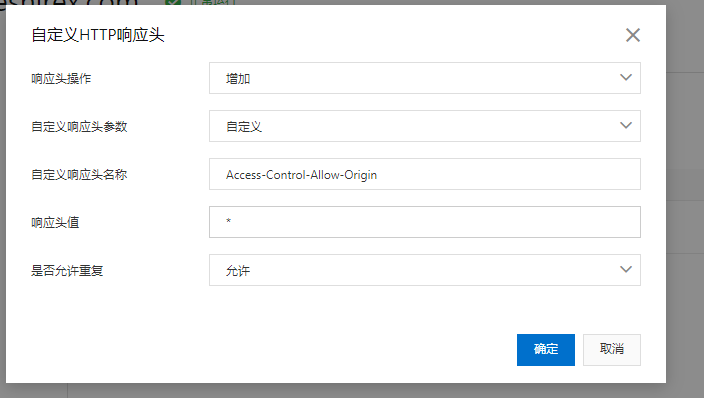704x398 pixels.
Task: Click the 自定义HTTP响应头 dialog title
Action: (x=98, y=35)
